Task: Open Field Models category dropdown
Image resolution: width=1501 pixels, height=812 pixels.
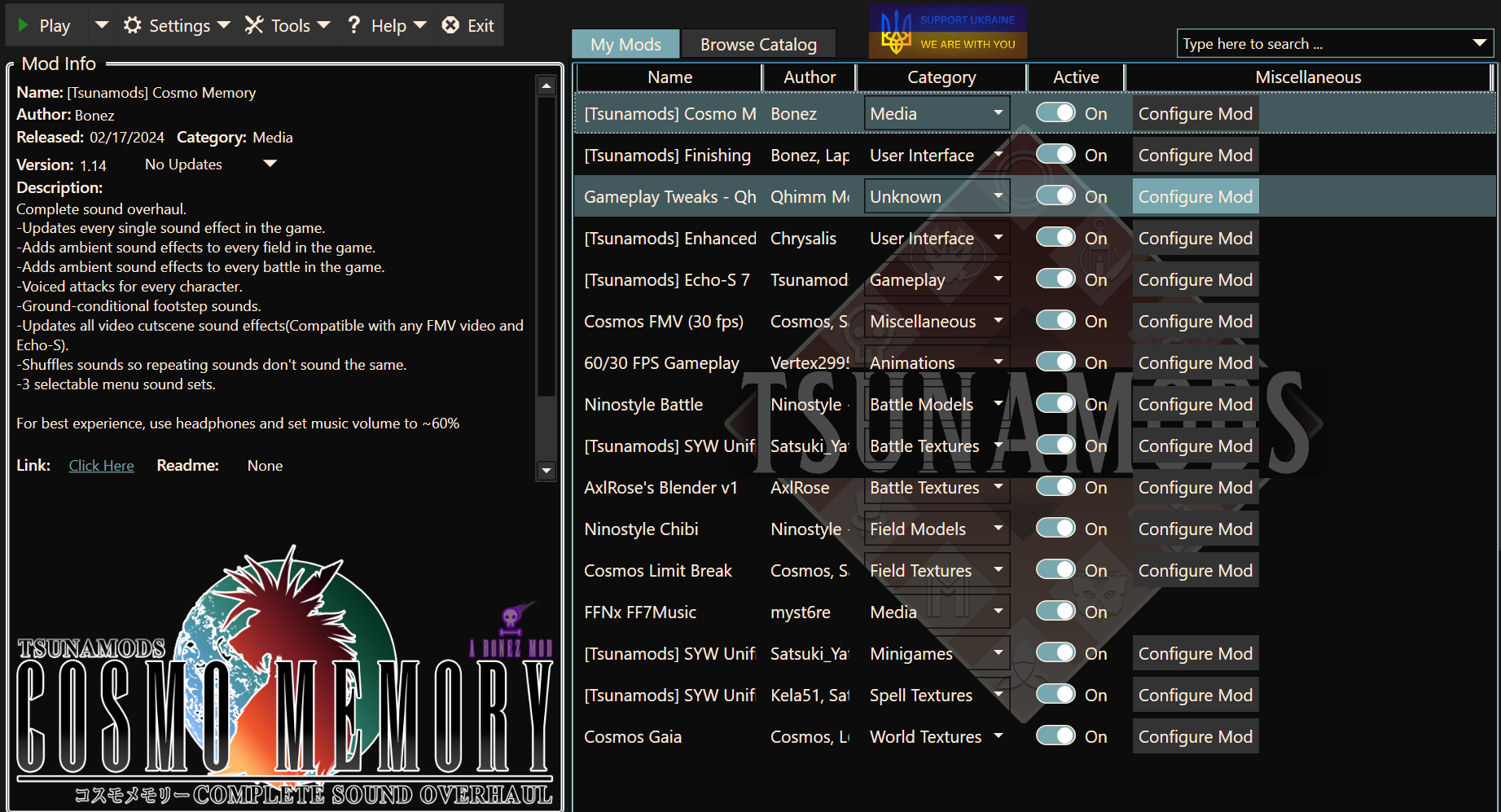Action: (937, 529)
